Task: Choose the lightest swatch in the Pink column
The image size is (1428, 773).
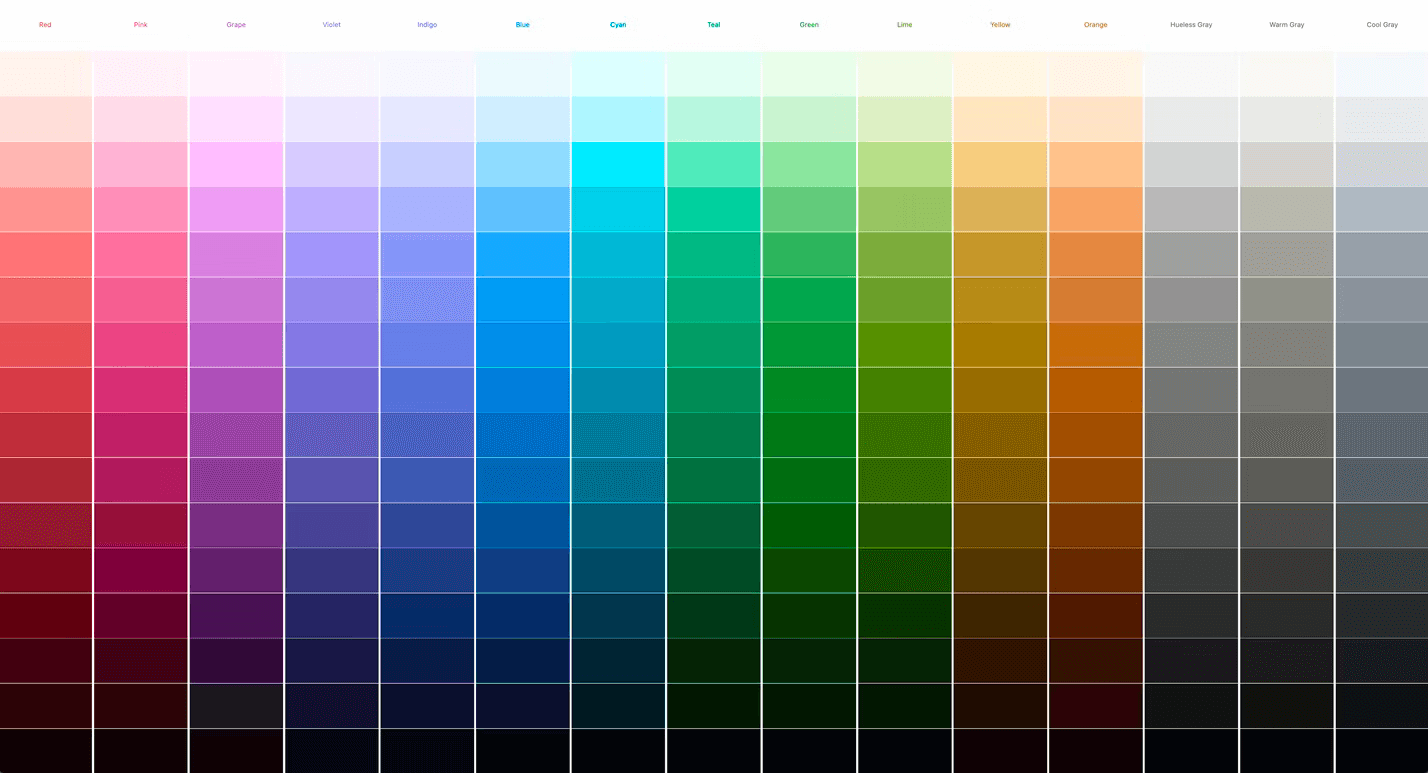Action: coord(141,74)
